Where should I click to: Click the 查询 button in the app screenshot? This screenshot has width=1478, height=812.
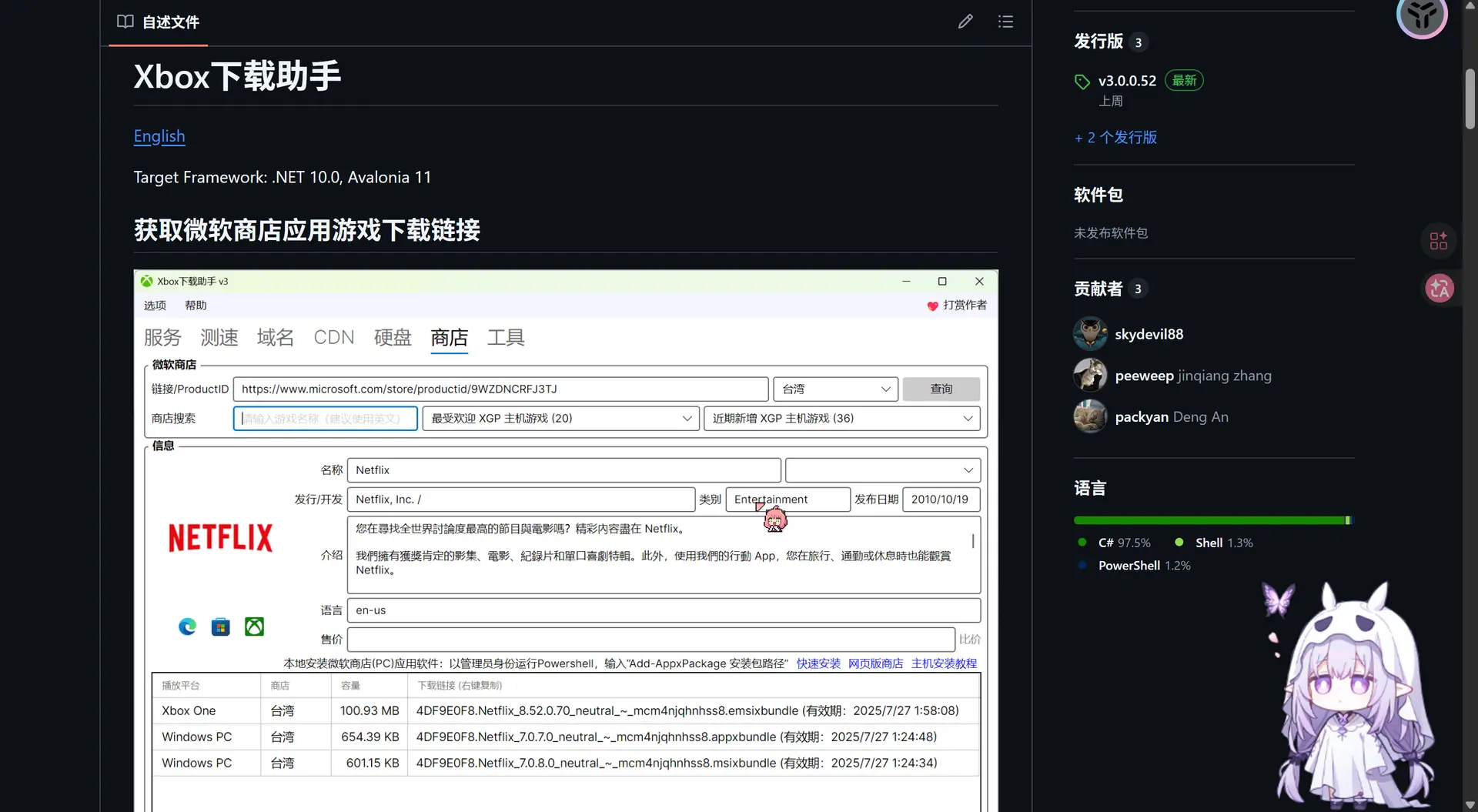pyautogui.click(x=941, y=389)
